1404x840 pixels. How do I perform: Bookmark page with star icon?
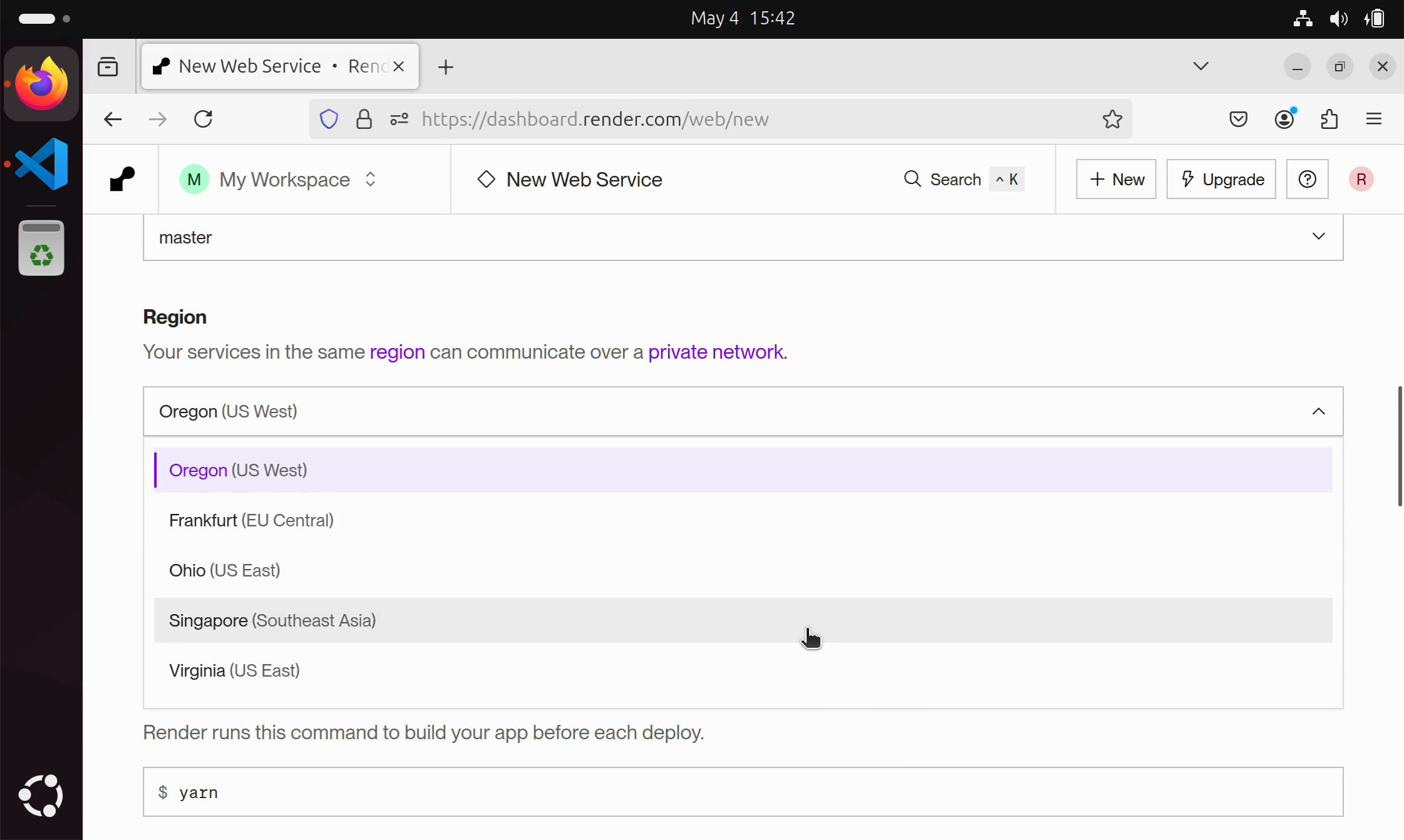tap(1112, 119)
